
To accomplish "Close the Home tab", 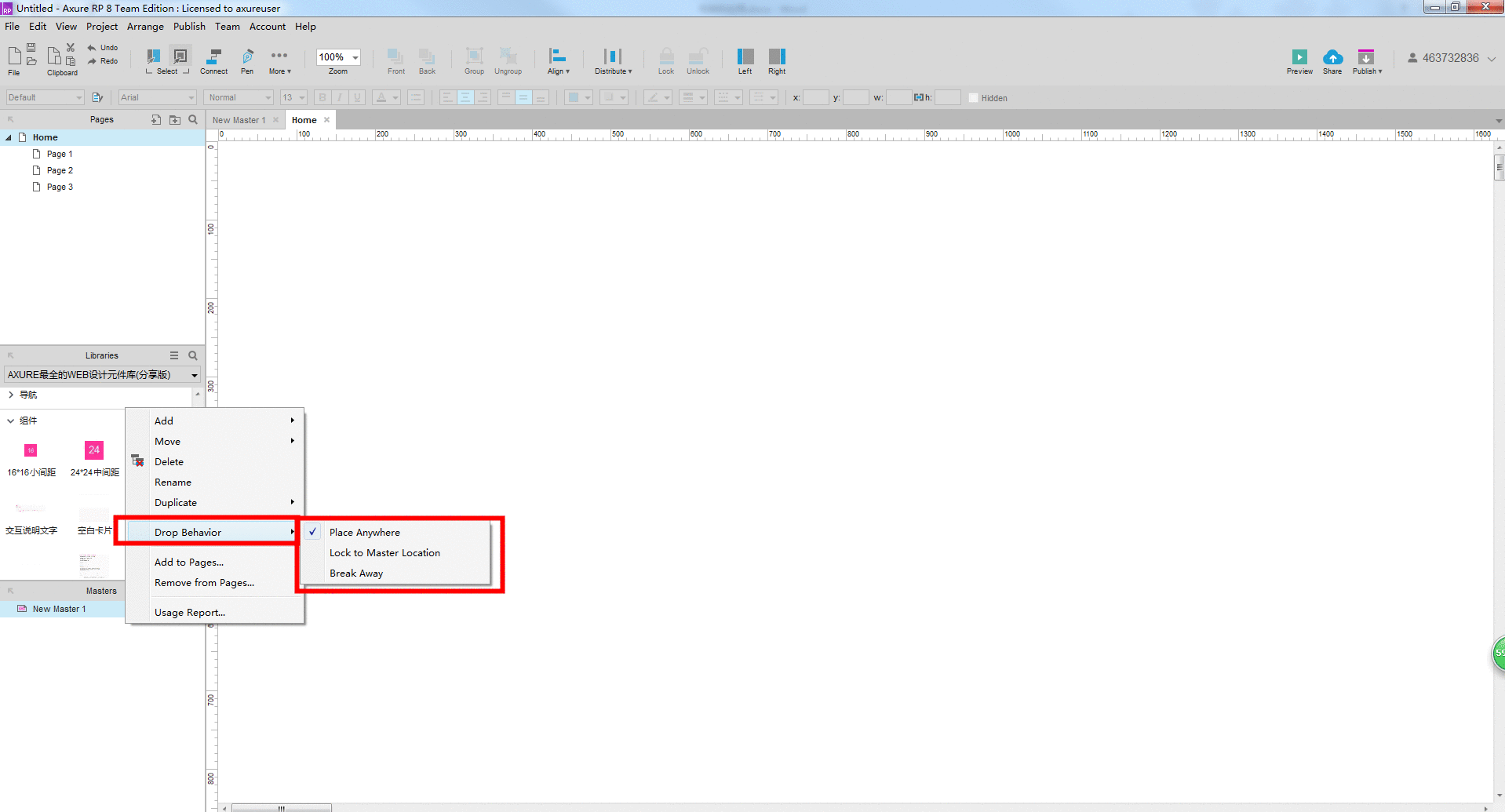I will [327, 120].
